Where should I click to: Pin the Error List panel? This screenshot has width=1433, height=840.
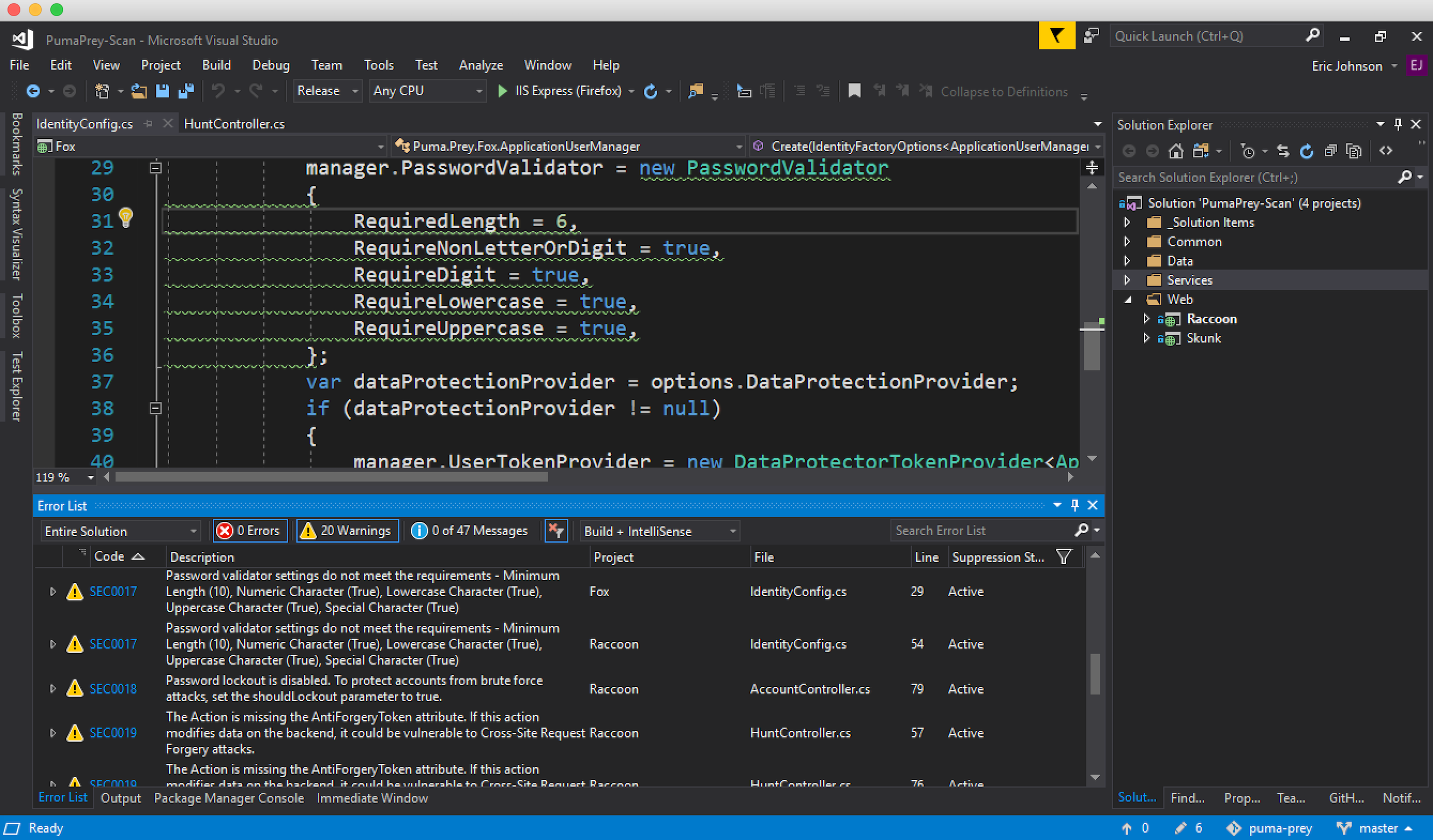(x=1075, y=505)
